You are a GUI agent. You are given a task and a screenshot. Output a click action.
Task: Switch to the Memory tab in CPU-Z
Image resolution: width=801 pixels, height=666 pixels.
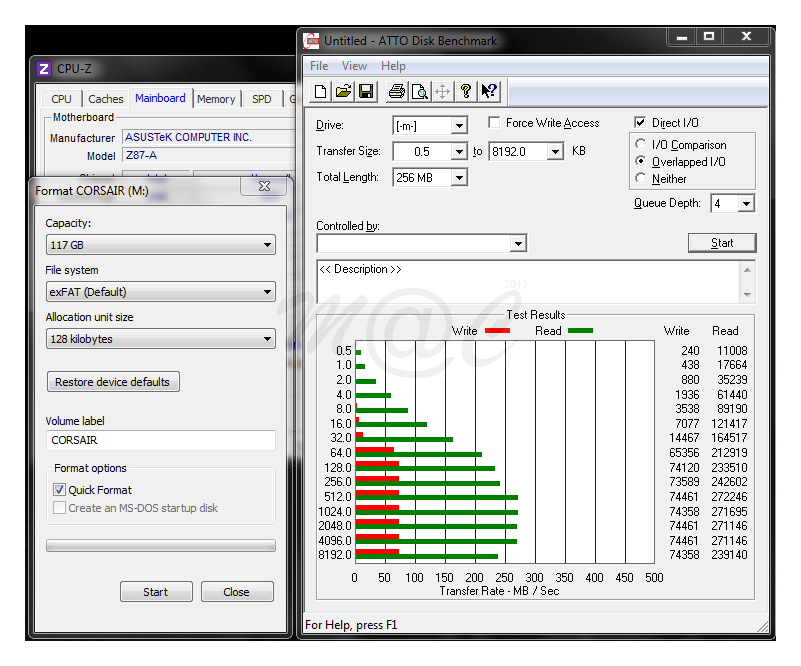pyautogui.click(x=216, y=99)
